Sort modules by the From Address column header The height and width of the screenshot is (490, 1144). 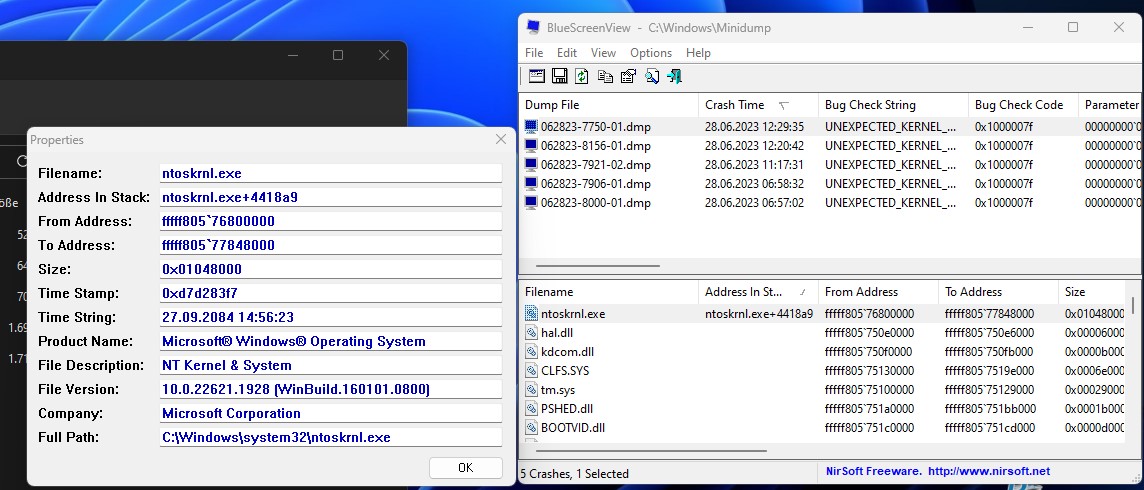point(878,292)
